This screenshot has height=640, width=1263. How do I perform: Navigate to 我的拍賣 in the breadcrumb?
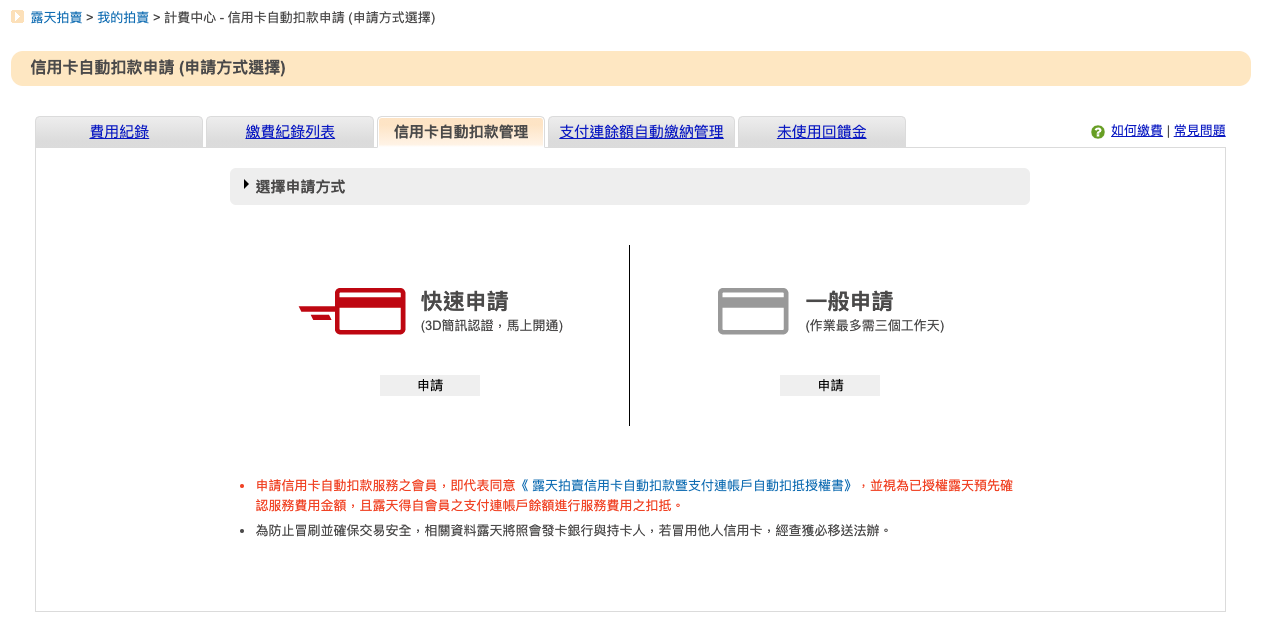(x=123, y=18)
